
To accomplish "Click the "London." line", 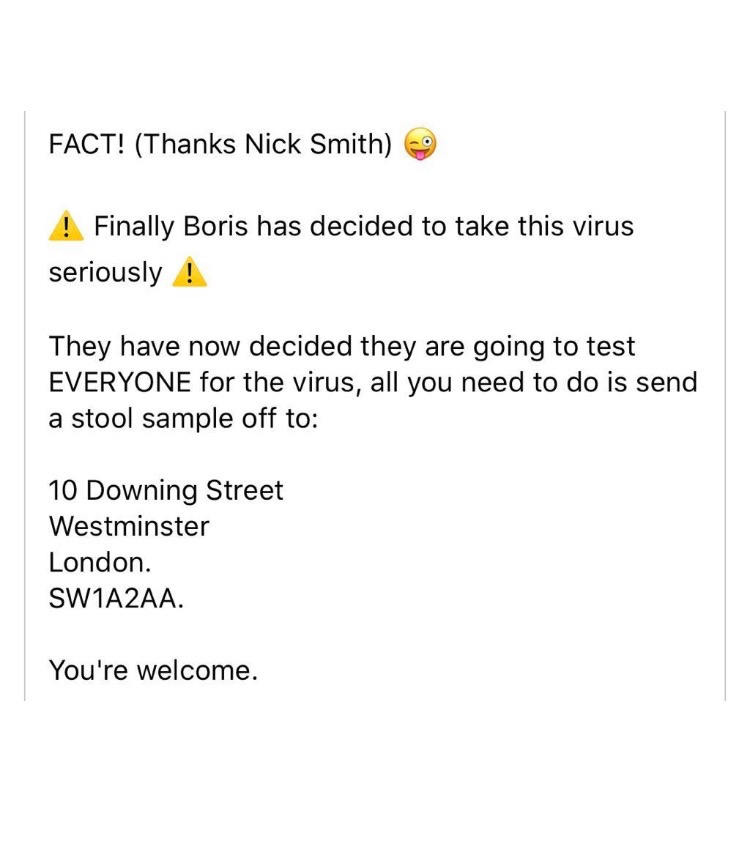I will tap(99, 562).
